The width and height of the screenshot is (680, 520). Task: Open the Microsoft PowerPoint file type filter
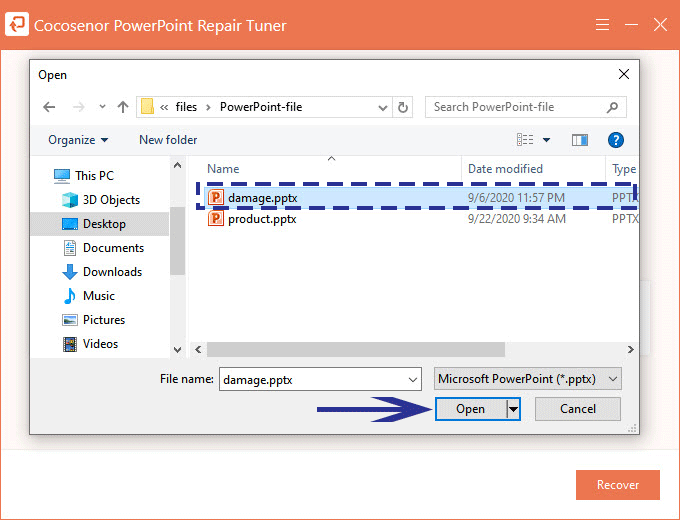527,379
